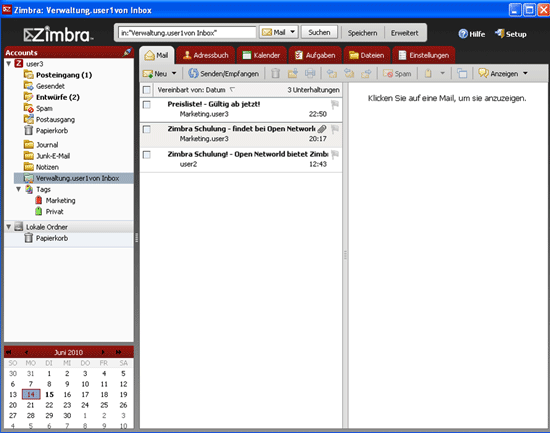Image resolution: width=550 pixels, height=433 pixels.
Task: Check the user2 Zimbra Schulung email
Action: point(147,155)
